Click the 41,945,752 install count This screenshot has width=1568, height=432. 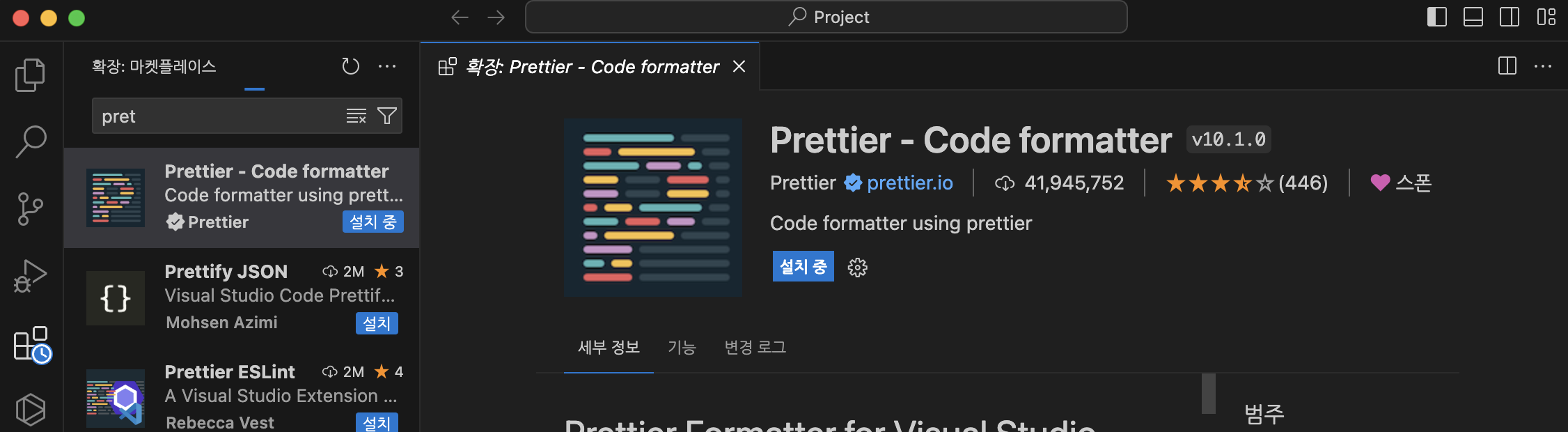[x=1059, y=183]
